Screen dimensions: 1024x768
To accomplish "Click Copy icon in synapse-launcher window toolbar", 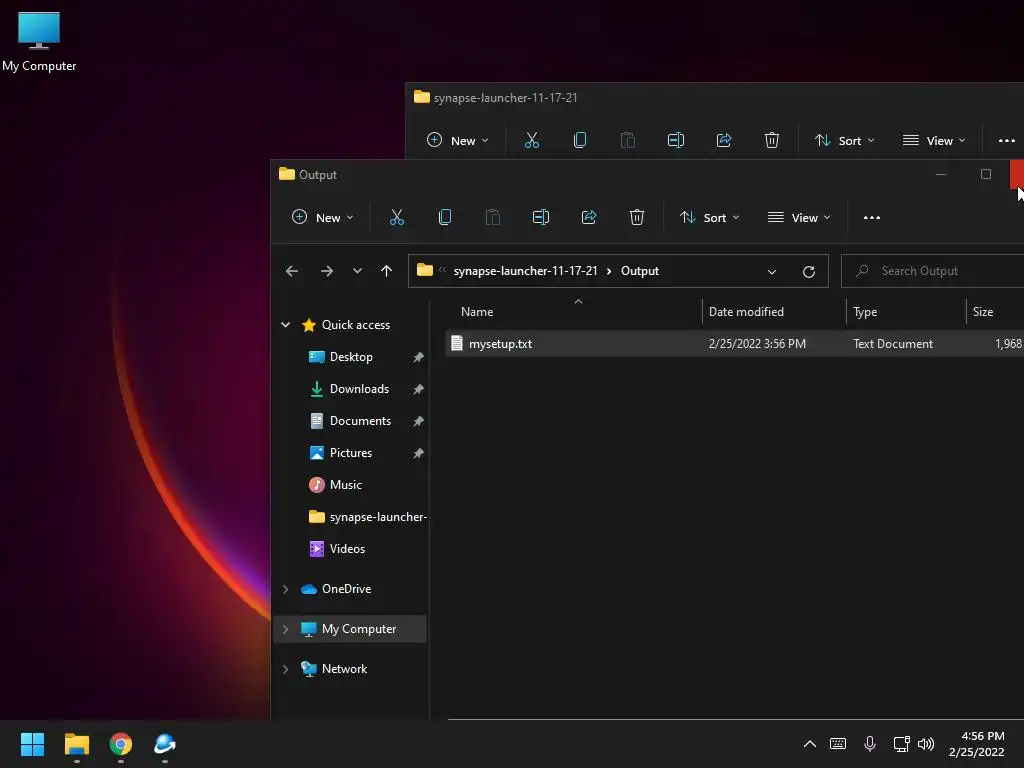I will (x=580, y=140).
